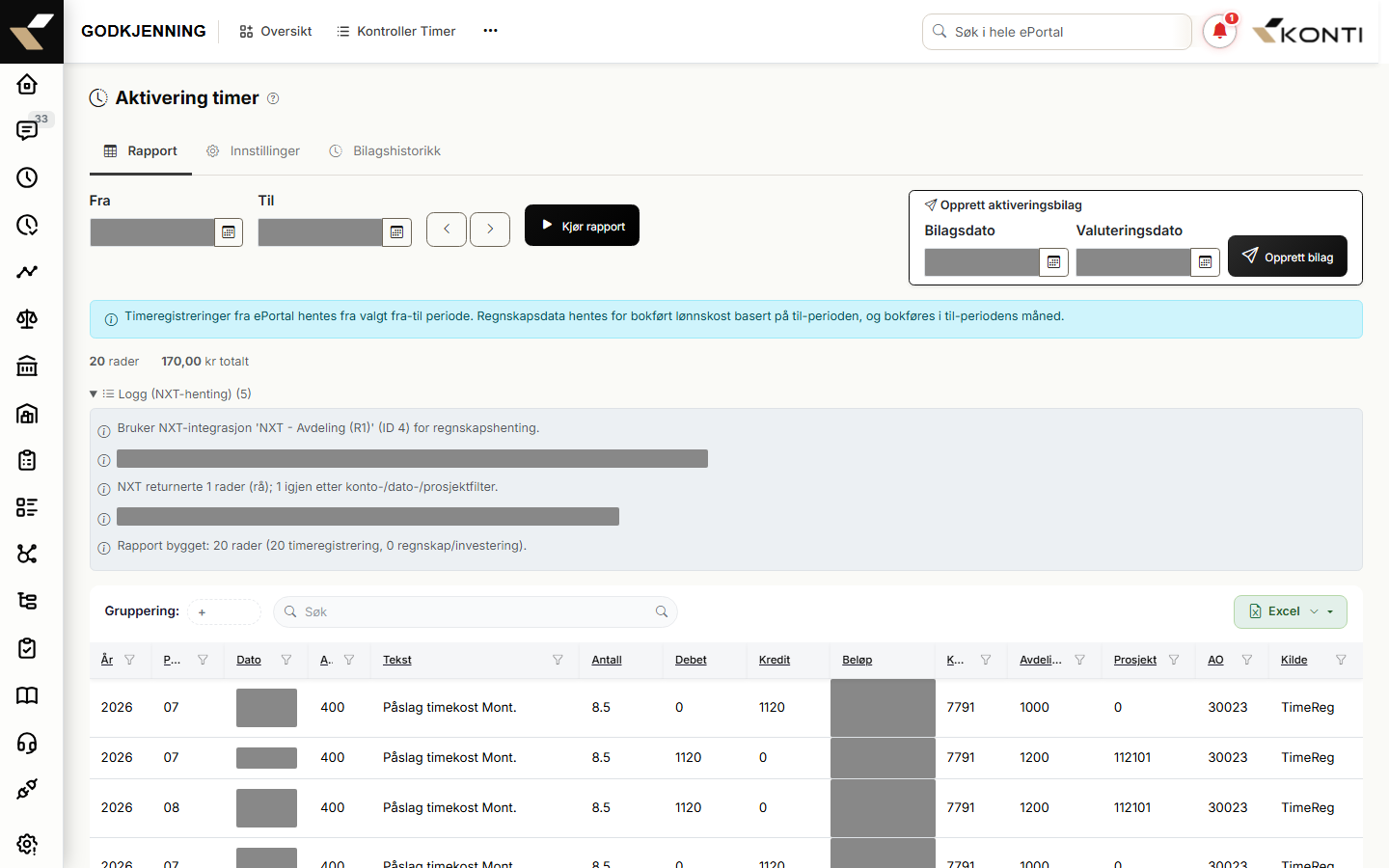Open the three-dots more menu

[x=490, y=31]
